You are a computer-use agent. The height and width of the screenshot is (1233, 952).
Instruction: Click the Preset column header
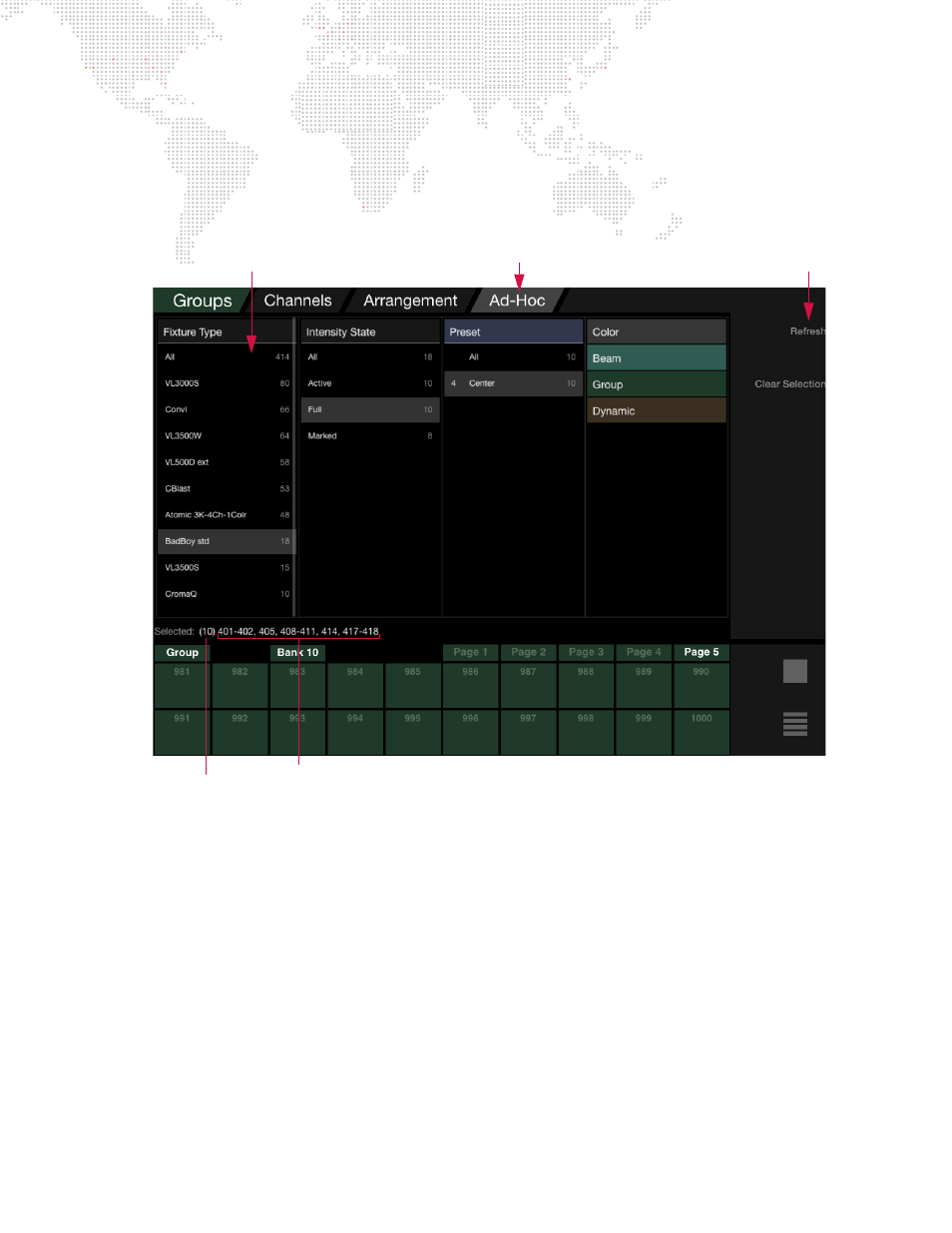click(x=513, y=331)
